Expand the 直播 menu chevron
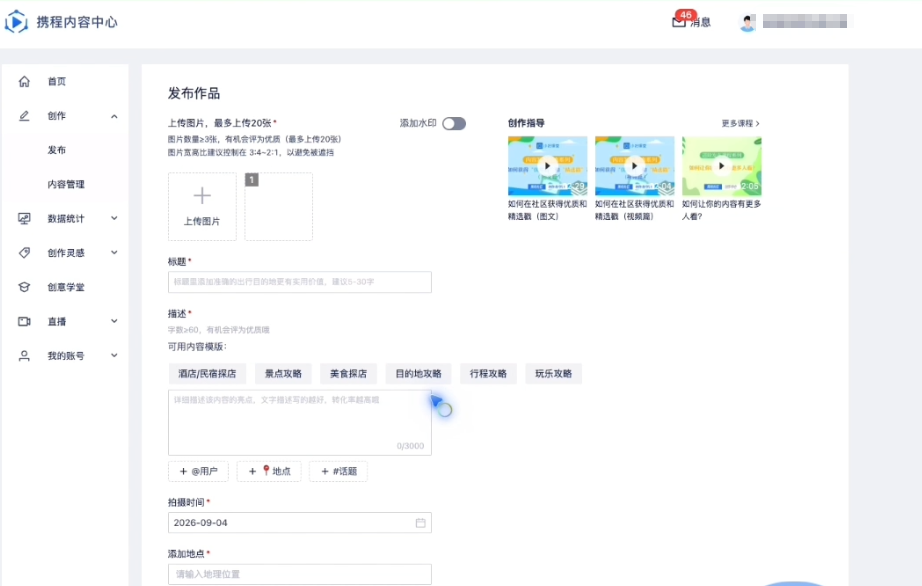 [x=114, y=321]
